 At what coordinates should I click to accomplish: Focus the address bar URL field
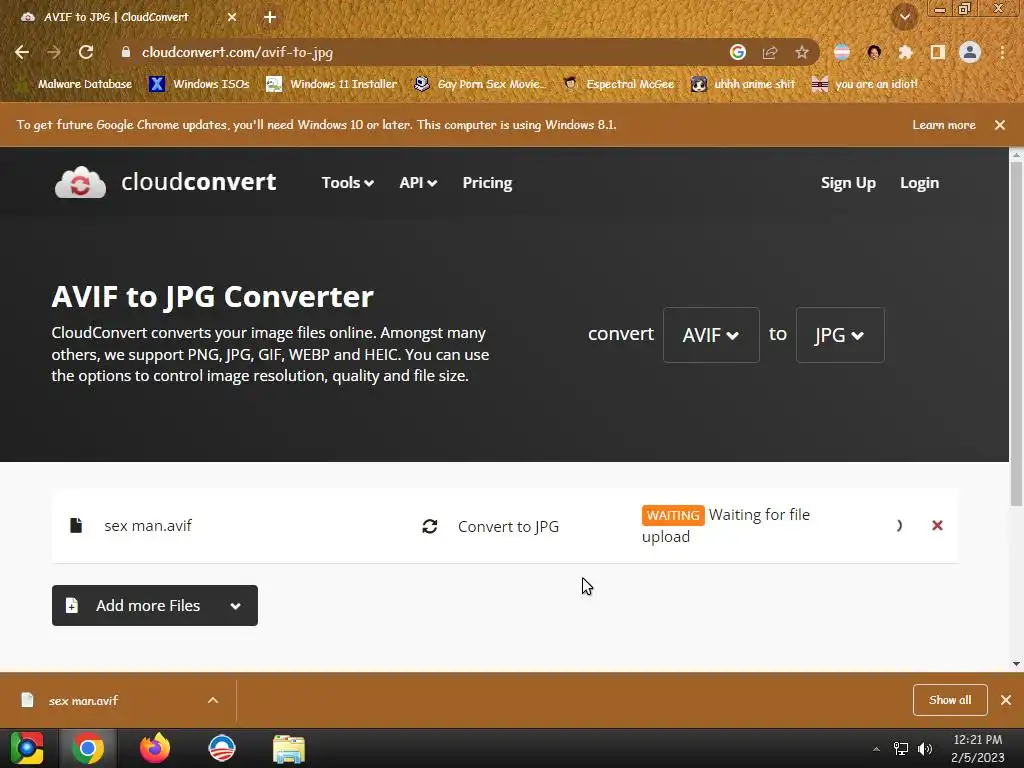tap(418, 52)
